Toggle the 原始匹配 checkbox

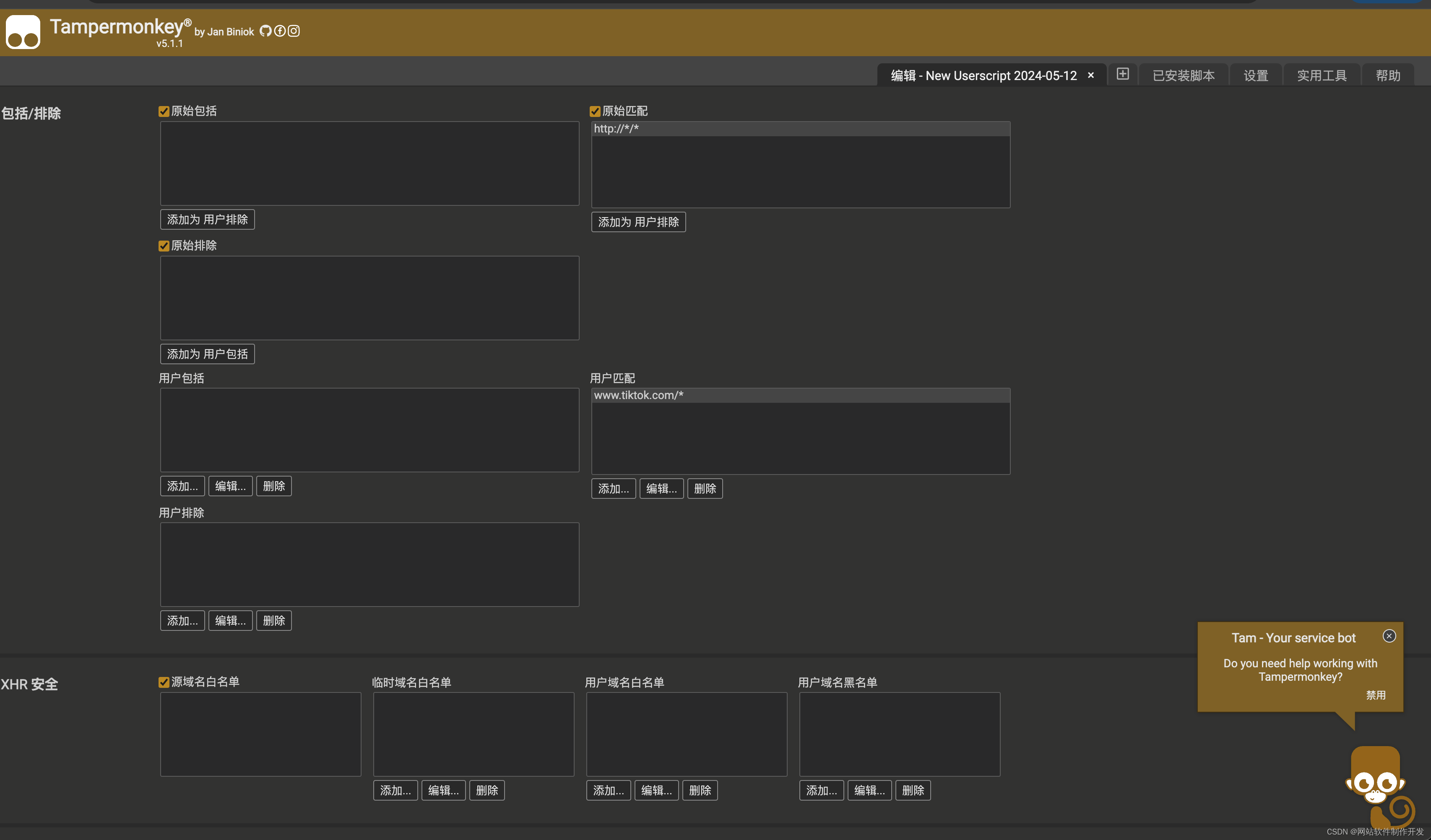click(x=595, y=111)
